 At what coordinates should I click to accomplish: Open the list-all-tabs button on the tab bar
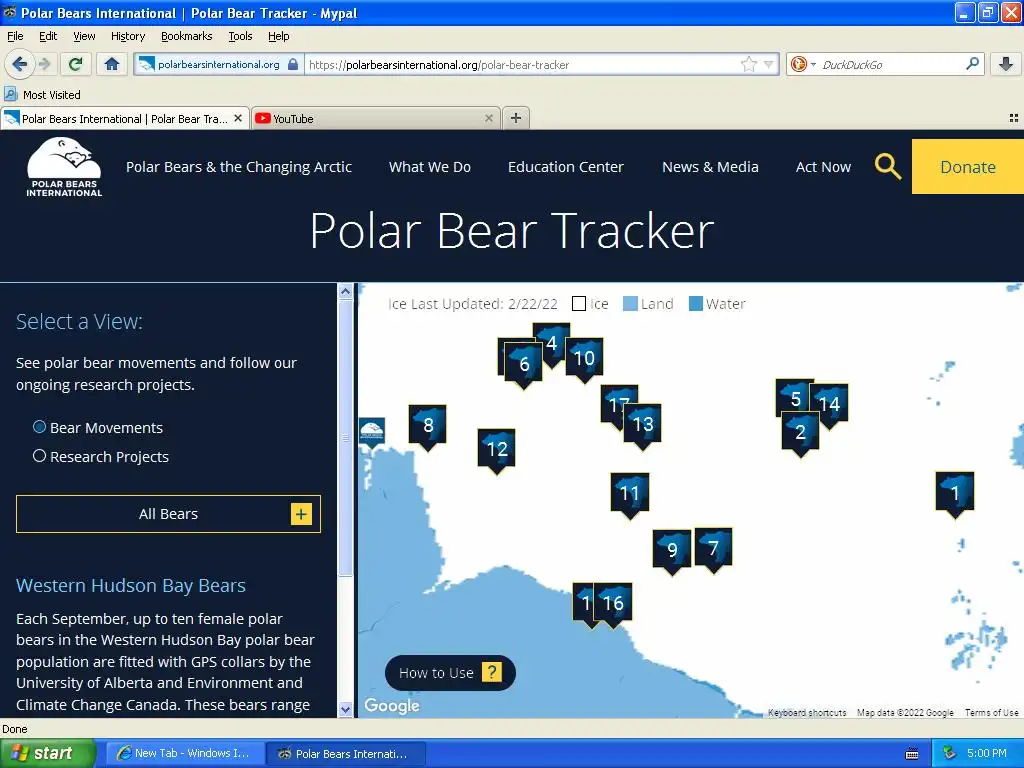pos(1014,118)
